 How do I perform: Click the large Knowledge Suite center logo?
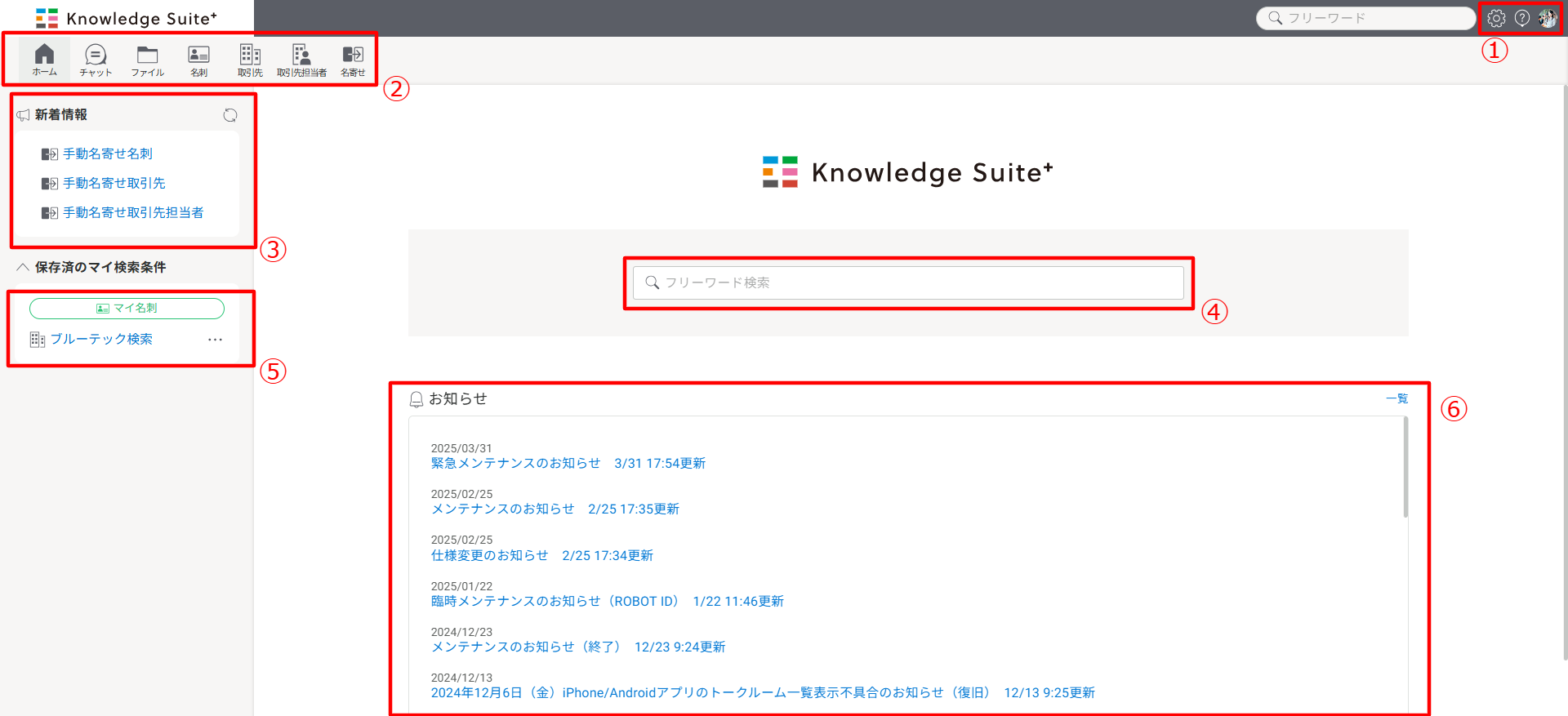coord(908,172)
